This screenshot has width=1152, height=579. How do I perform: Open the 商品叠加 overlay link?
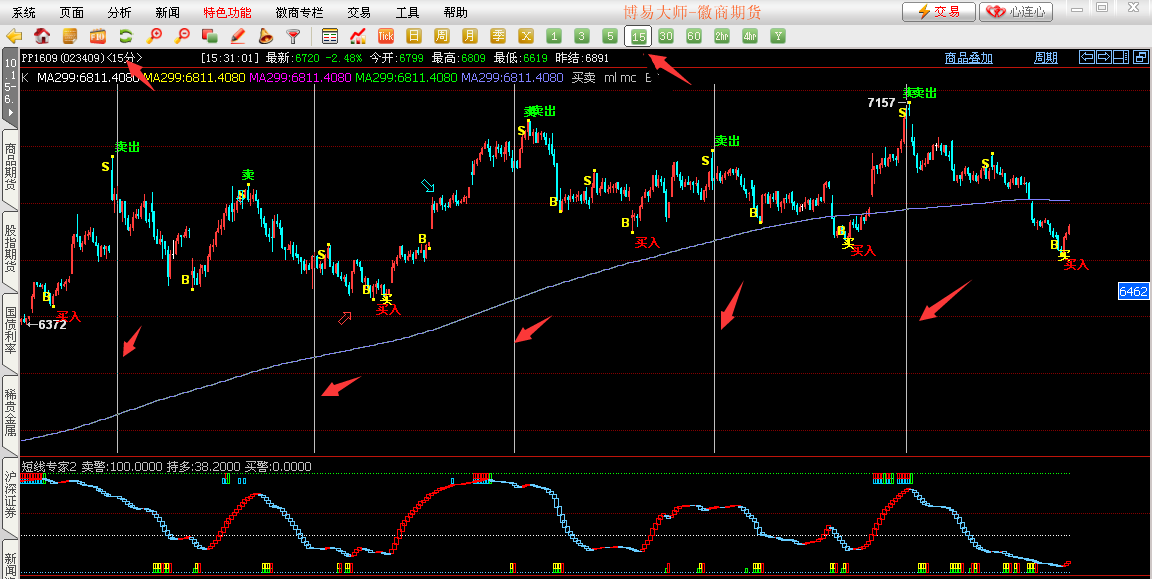(968, 58)
